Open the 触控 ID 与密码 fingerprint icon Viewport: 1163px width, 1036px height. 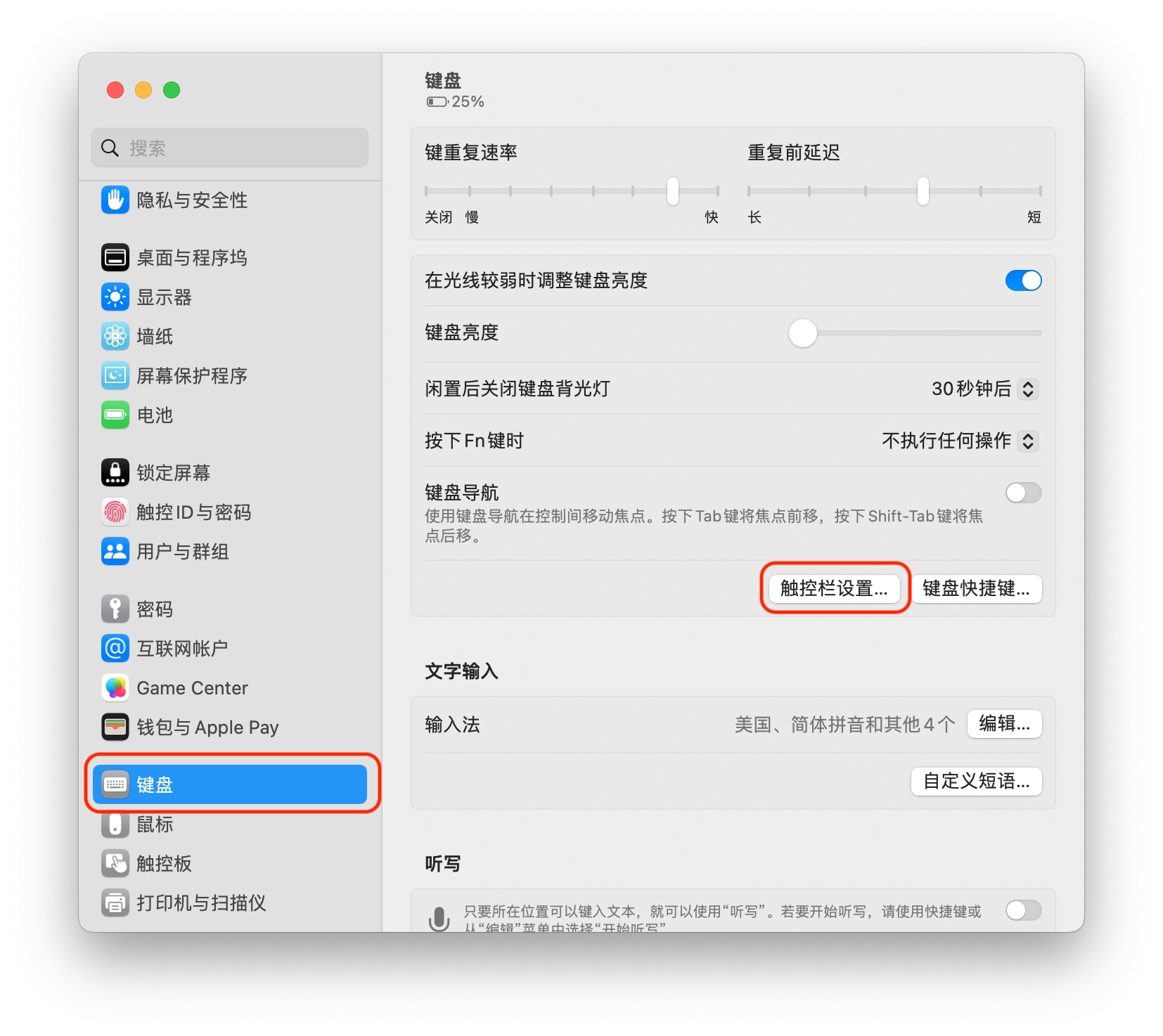(x=115, y=512)
